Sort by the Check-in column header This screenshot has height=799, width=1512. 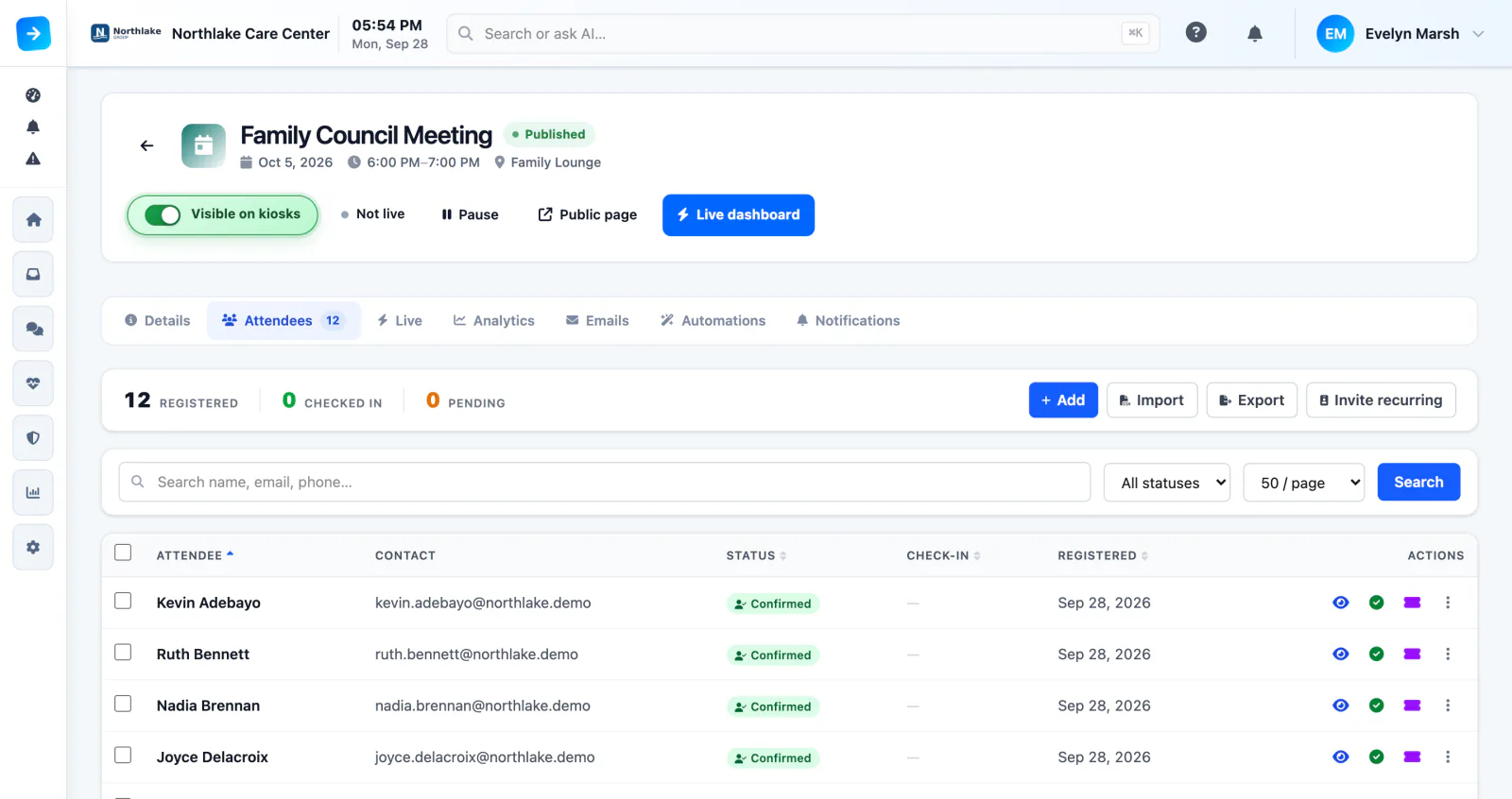tap(943, 555)
